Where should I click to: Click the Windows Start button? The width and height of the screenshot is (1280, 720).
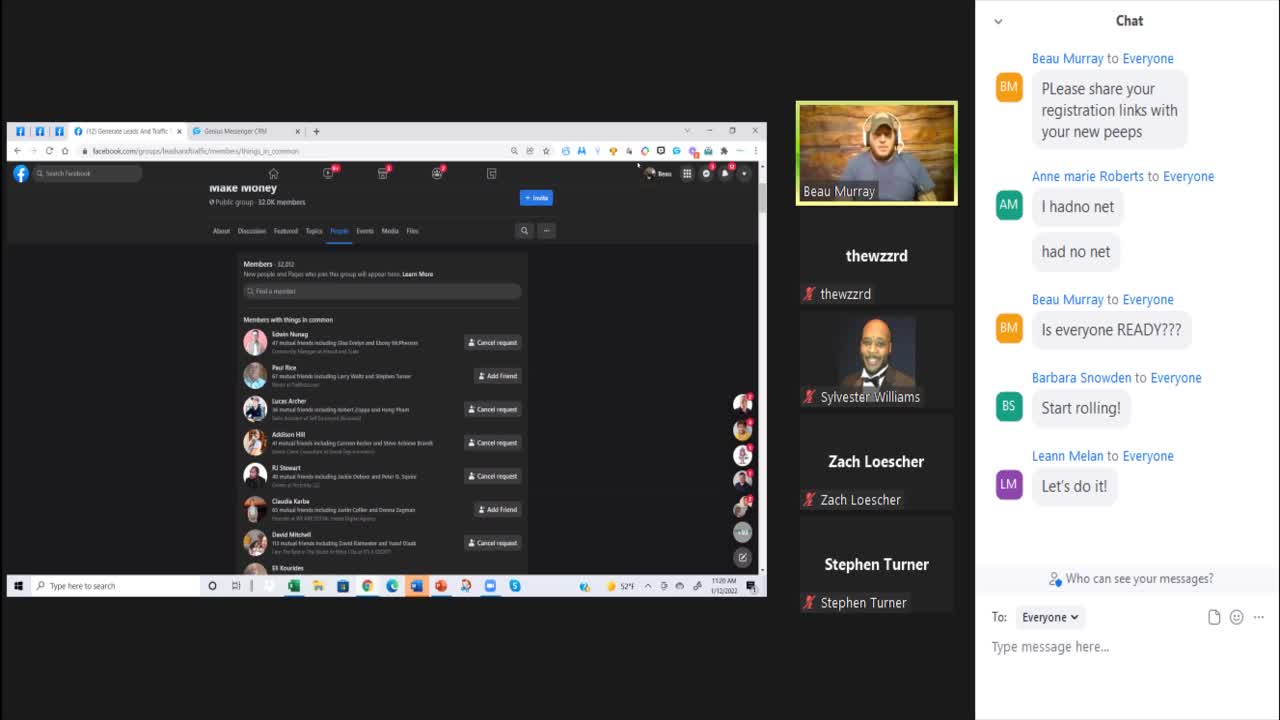(x=19, y=586)
